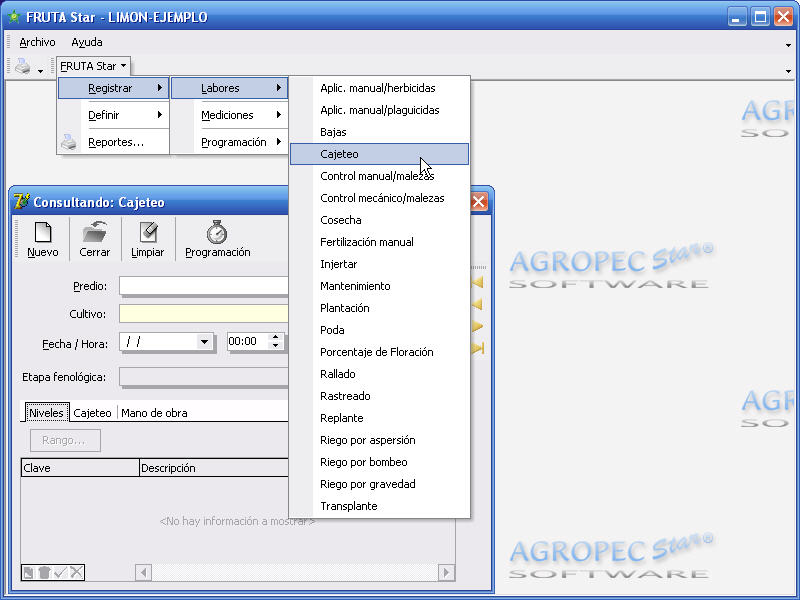The image size is (800, 600).
Task: Click the printer icon beside Reportes
Action: pos(69,142)
